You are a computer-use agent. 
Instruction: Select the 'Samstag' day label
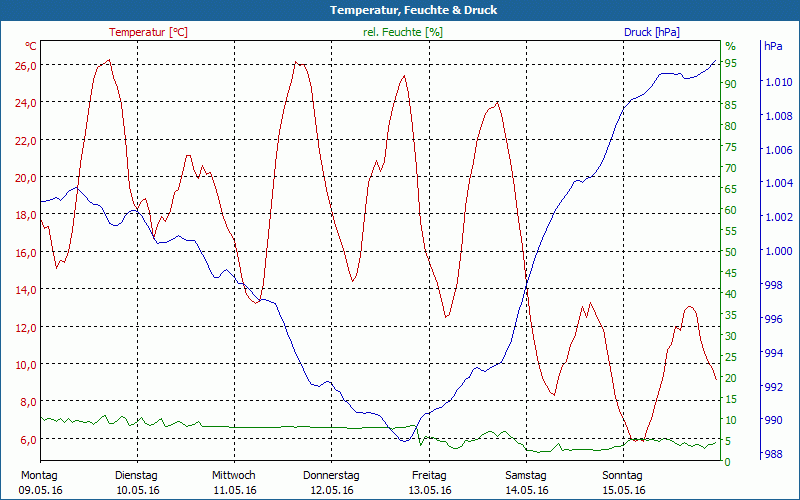(526, 475)
